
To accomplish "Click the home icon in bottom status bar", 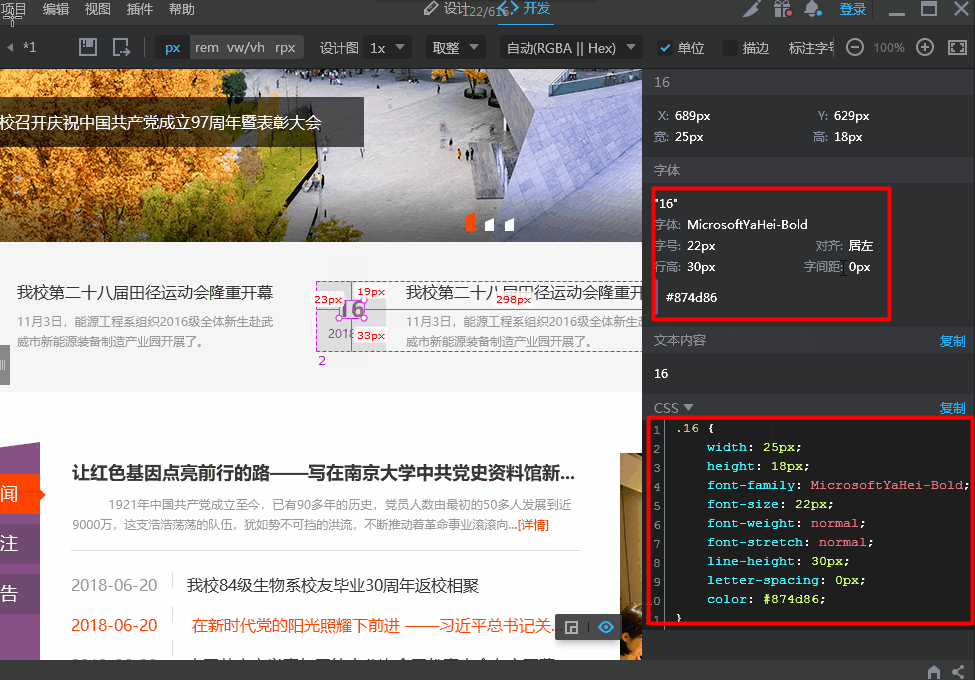I will pyautogui.click(x=934, y=671).
